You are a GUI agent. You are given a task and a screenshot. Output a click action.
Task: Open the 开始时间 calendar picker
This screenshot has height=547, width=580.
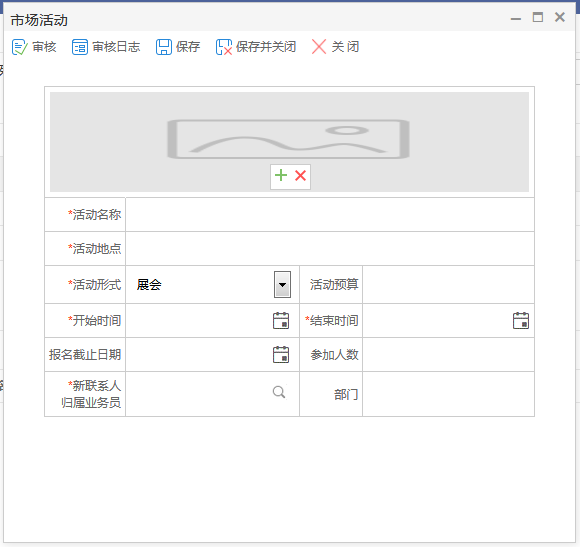tap(281, 321)
